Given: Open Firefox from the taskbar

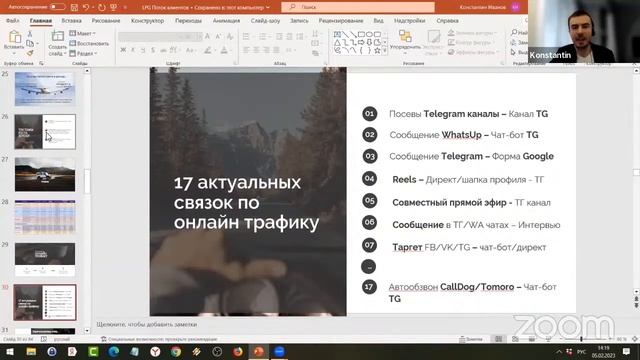Looking at the screenshot, I should click(238, 351).
